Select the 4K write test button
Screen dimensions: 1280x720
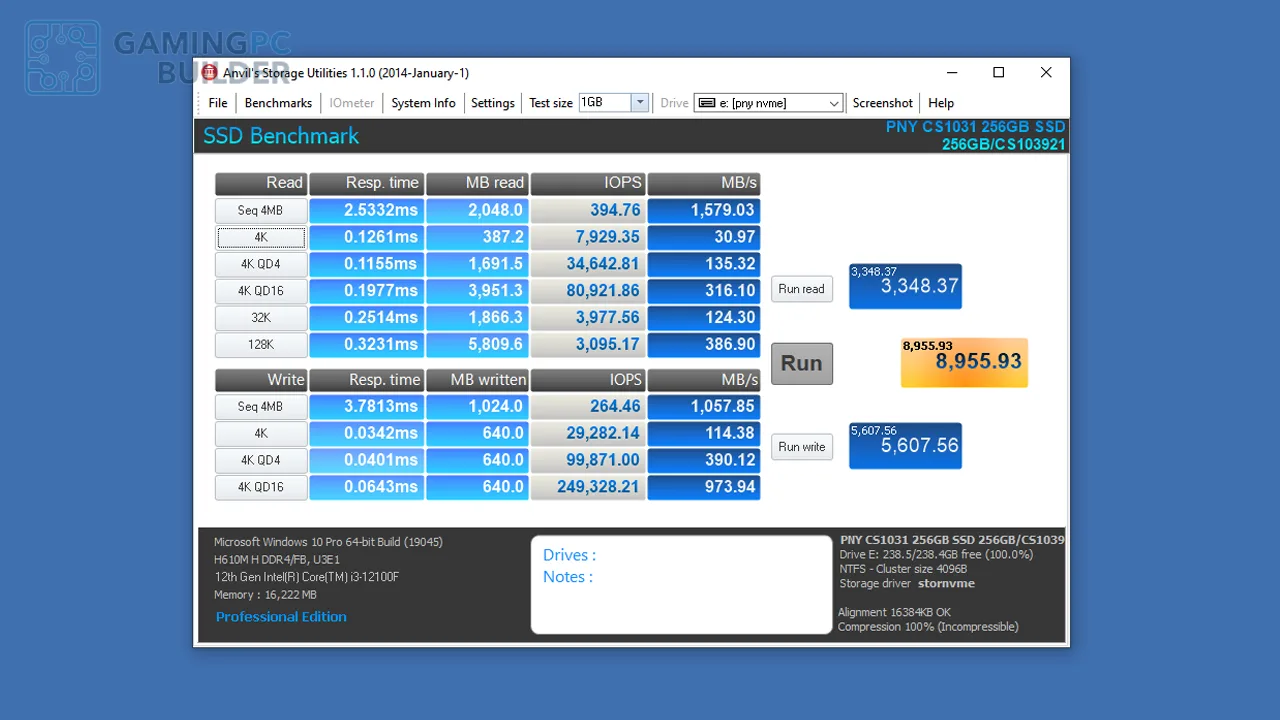pos(261,434)
